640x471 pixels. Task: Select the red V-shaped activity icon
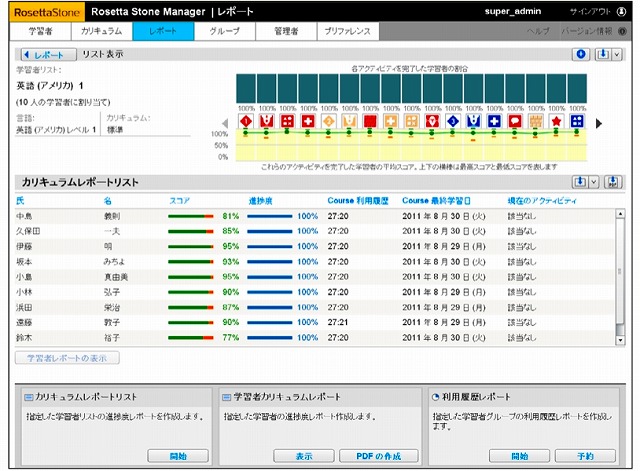click(267, 121)
